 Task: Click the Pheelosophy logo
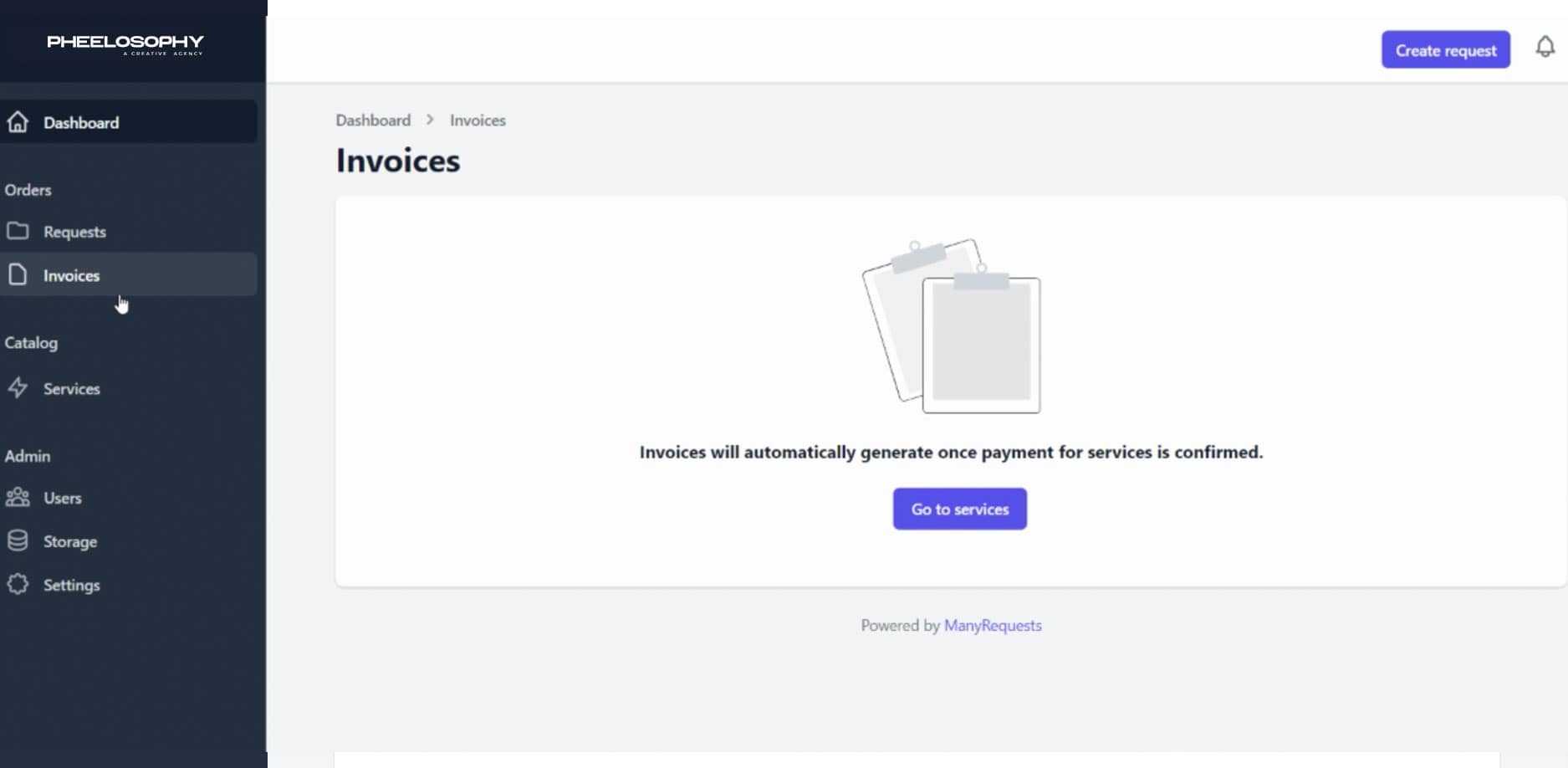point(125,44)
